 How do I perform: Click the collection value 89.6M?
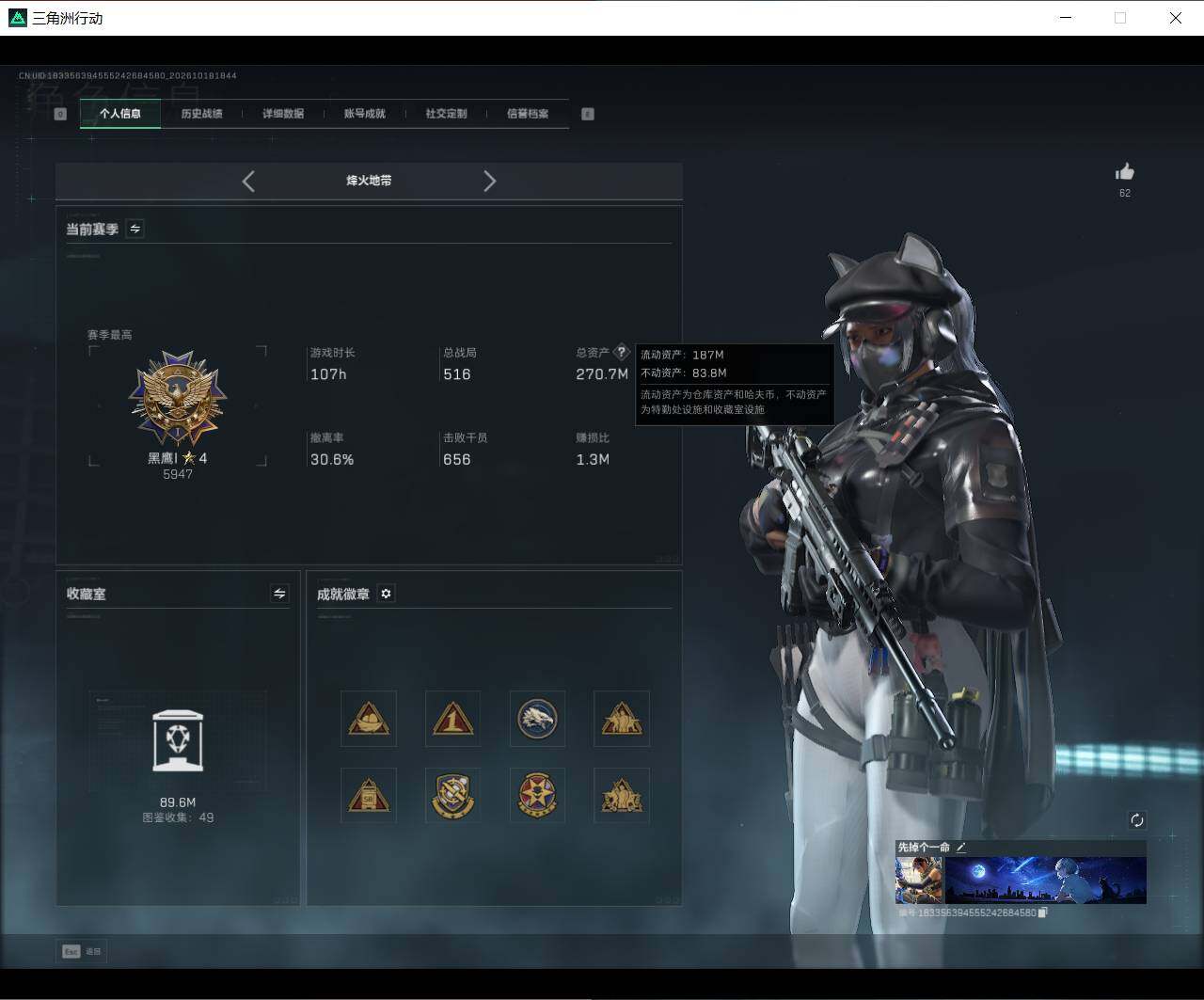(178, 802)
